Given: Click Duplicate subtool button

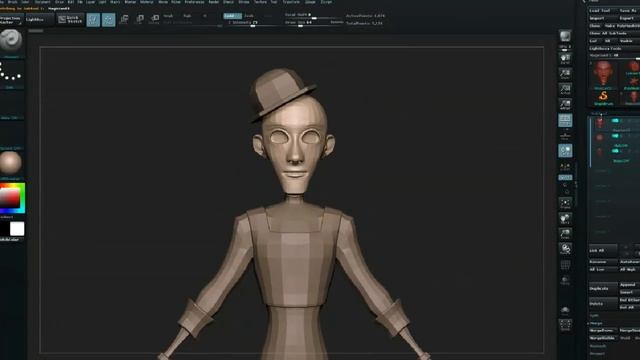Looking at the screenshot, I should 602,289.
